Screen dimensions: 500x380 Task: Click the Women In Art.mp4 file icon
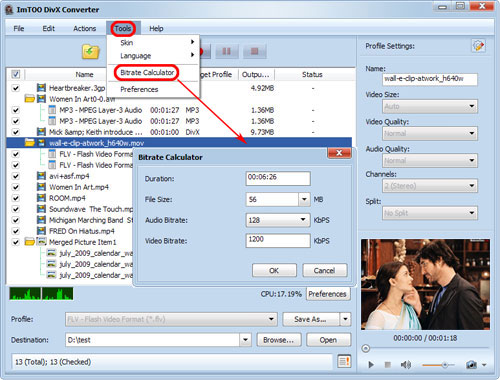[x=41, y=187]
